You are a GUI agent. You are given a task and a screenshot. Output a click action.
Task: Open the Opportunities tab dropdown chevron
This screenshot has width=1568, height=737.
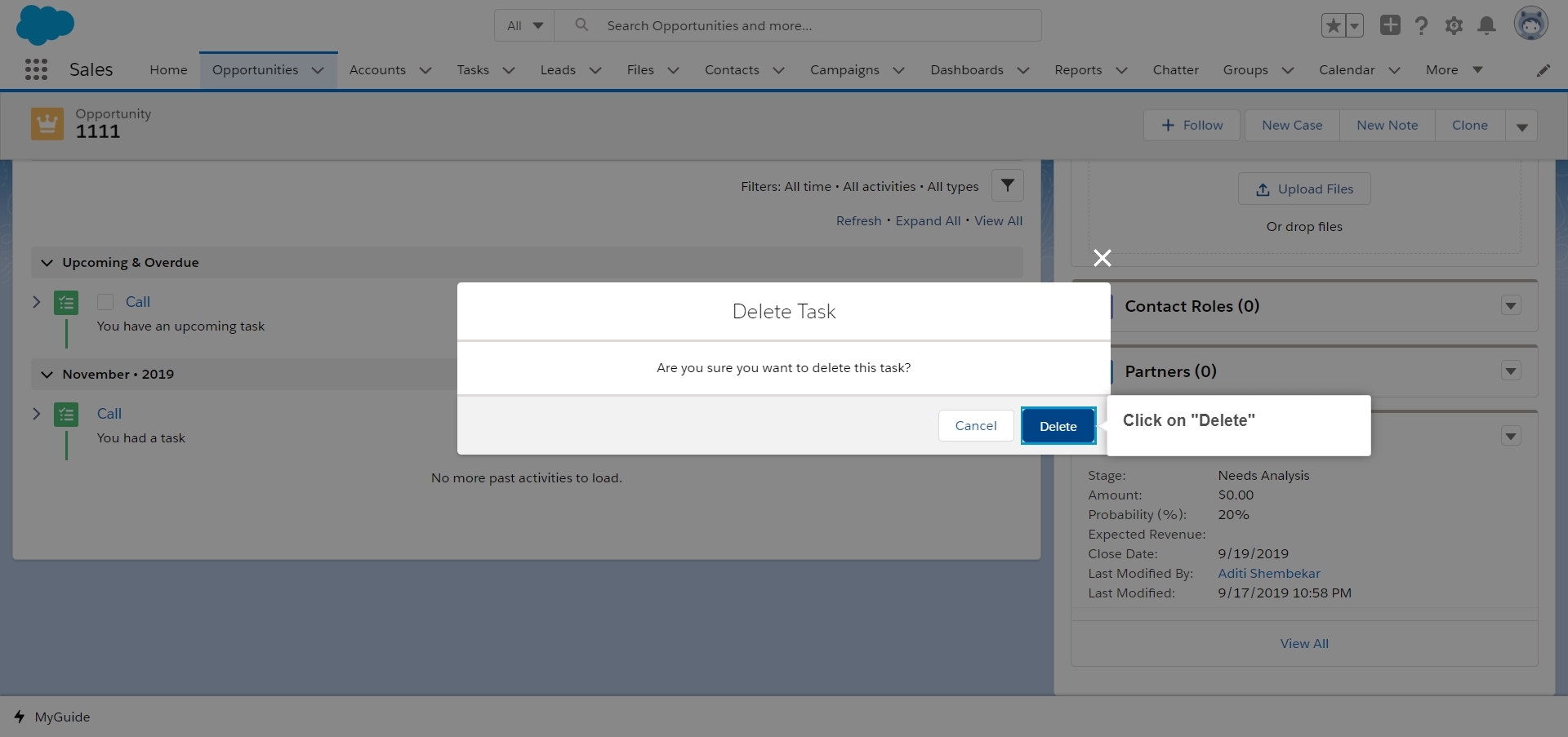point(318,70)
